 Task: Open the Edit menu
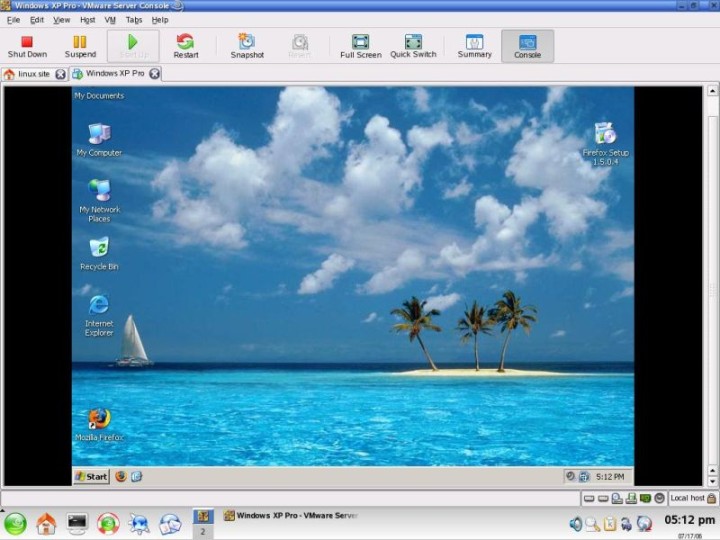tap(37, 20)
